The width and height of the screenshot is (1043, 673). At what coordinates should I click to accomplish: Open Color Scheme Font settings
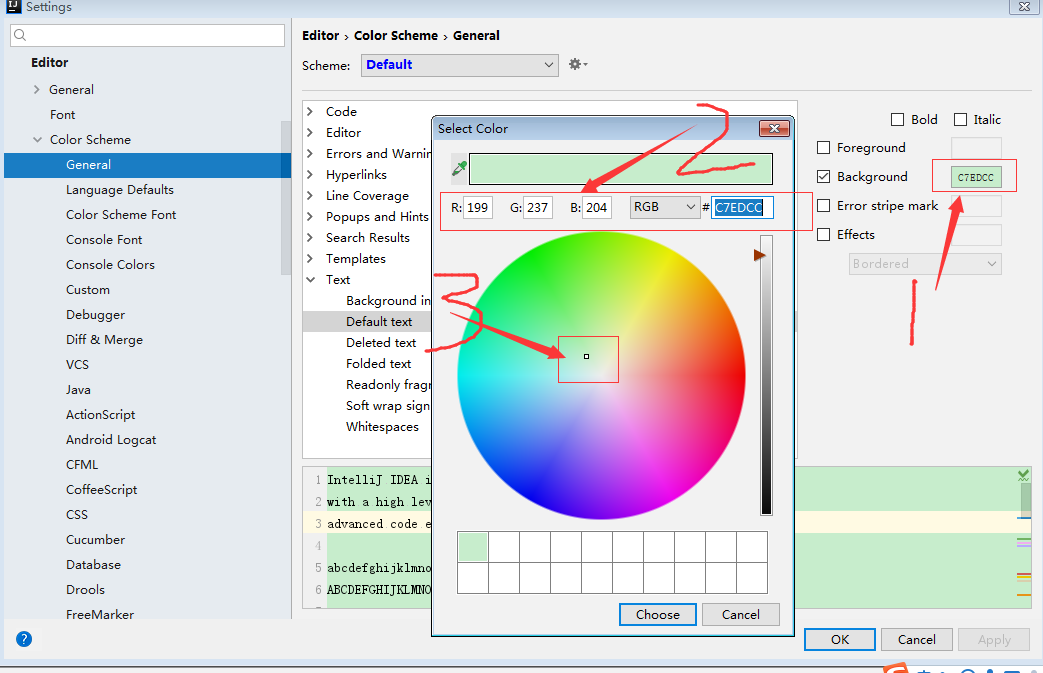[121, 215]
